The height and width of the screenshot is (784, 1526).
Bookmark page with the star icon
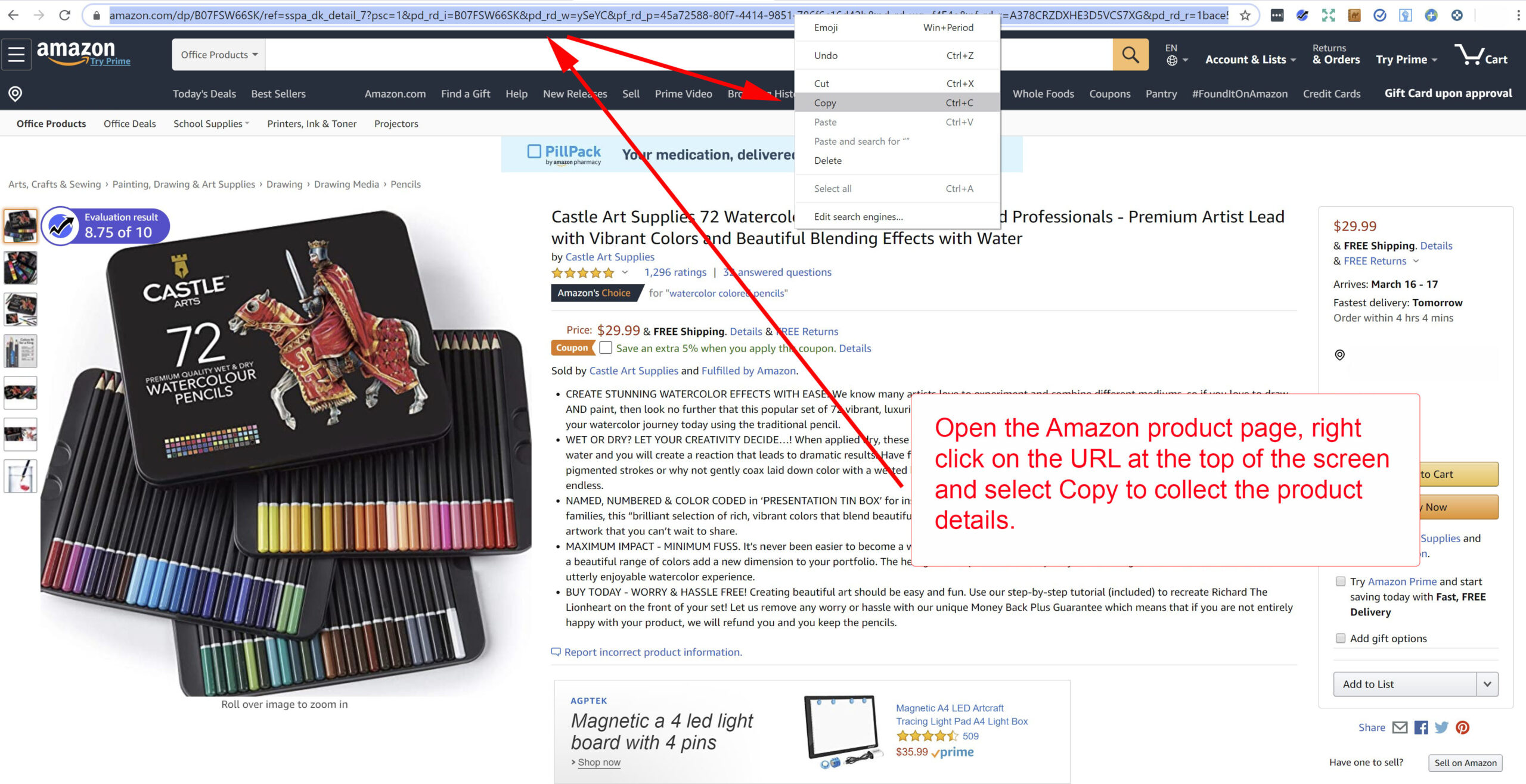click(x=1245, y=15)
